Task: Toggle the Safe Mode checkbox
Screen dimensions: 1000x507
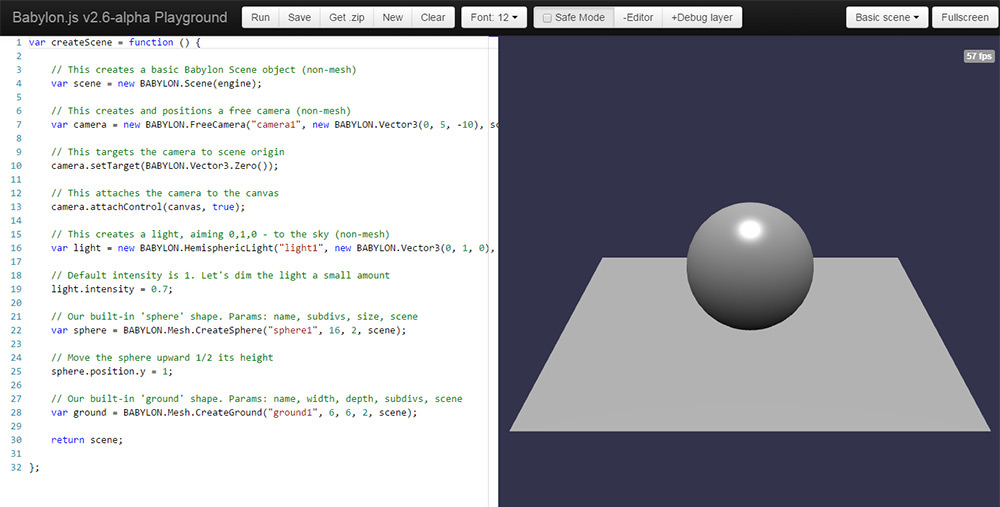Action: tap(547, 18)
